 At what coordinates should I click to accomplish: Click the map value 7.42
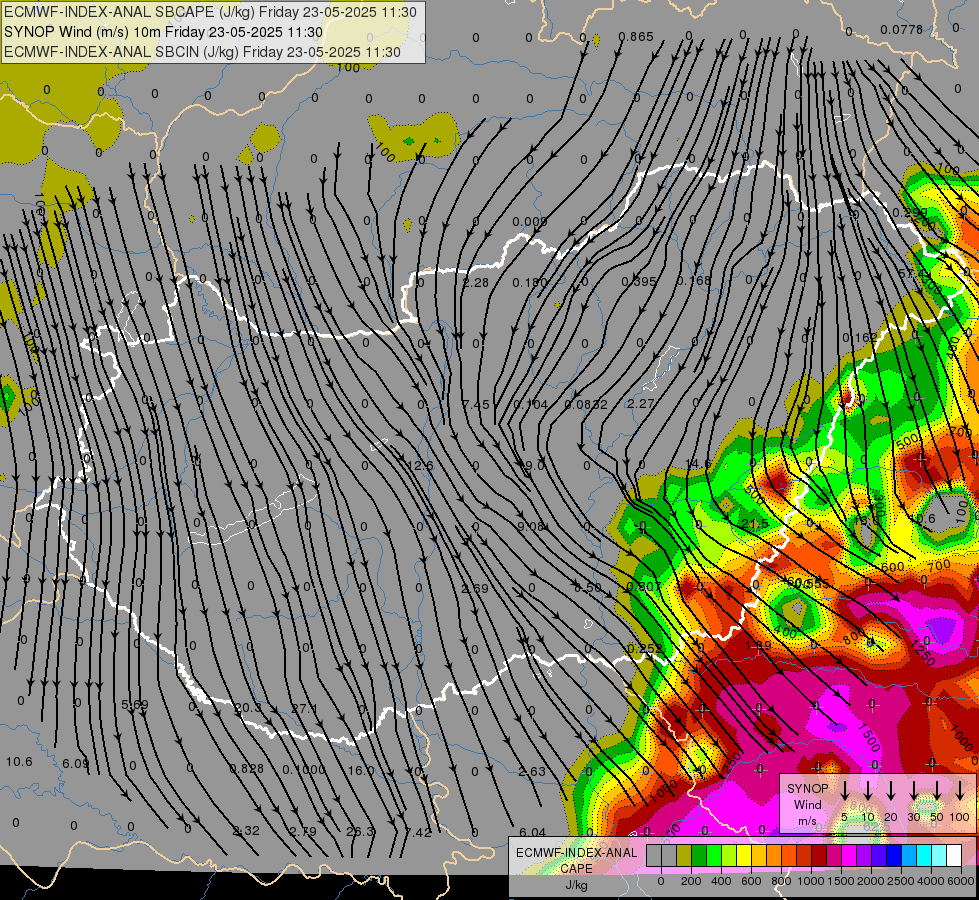[x=418, y=832]
